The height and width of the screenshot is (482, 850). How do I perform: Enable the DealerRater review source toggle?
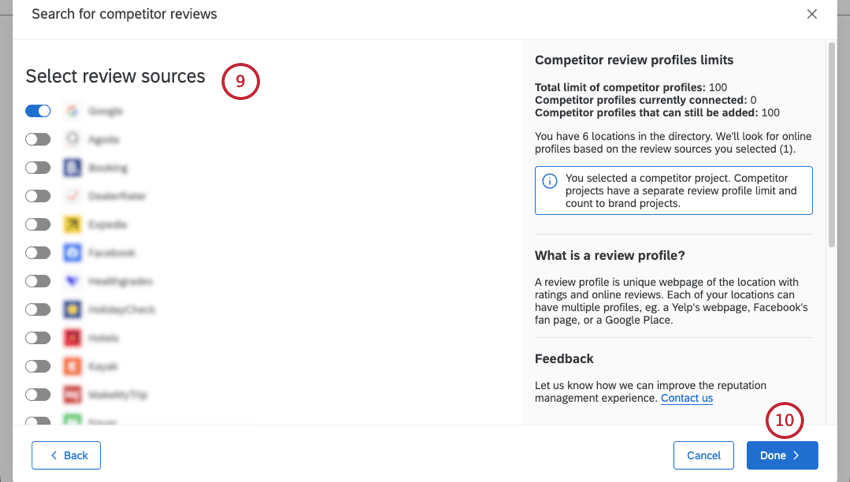click(x=38, y=196)
